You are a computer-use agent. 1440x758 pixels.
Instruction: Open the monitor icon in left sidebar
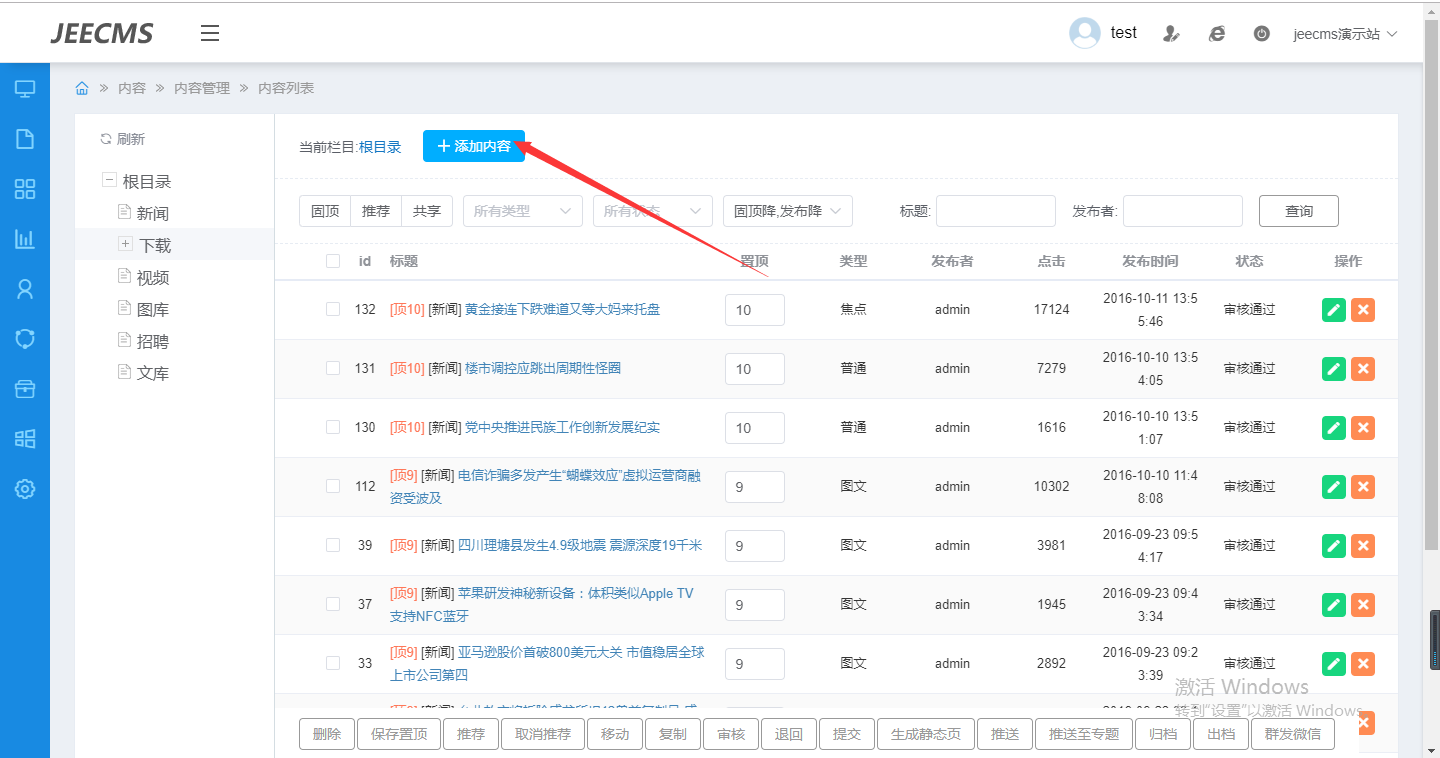[25, 89]
